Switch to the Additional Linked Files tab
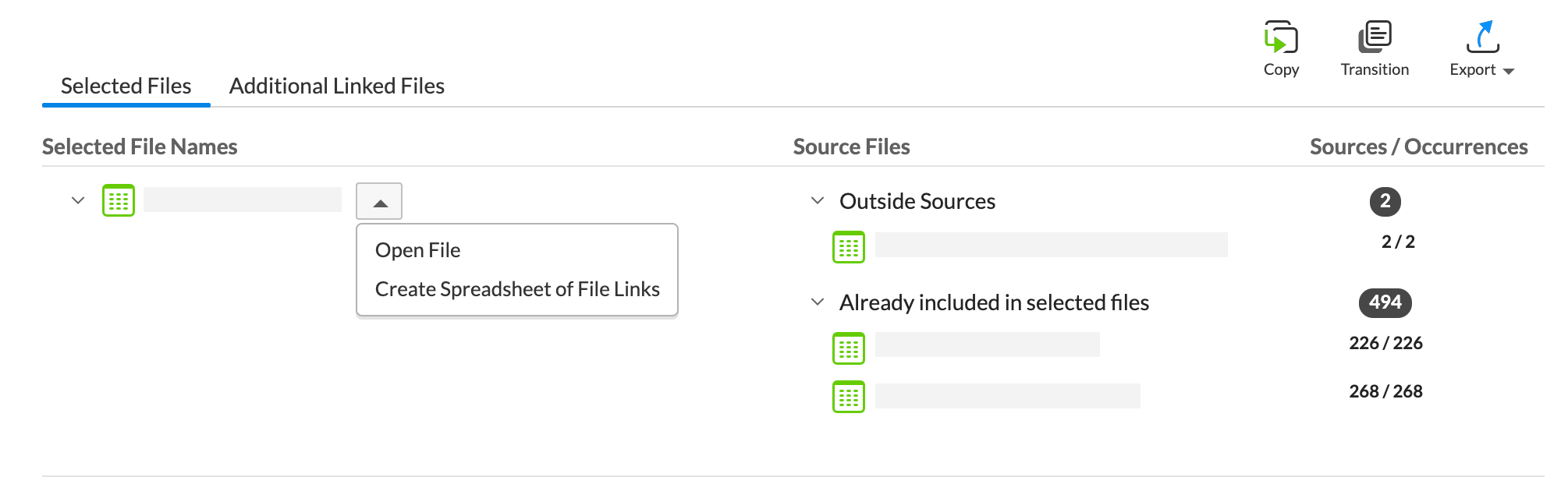 click(x=337, y=86)
